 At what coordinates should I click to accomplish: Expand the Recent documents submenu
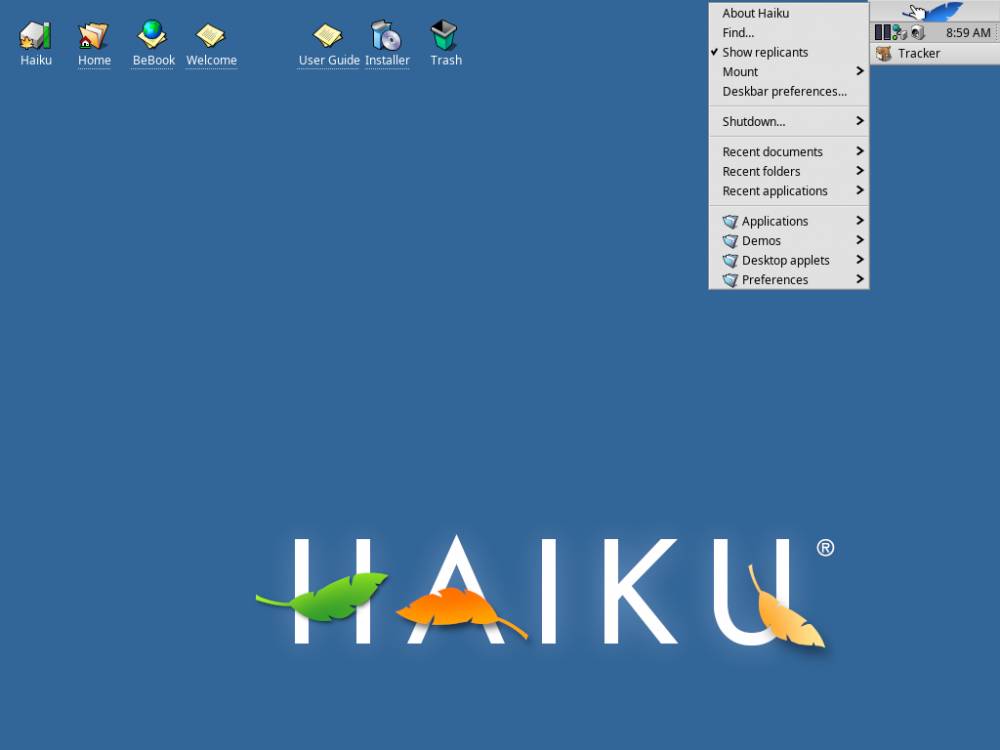click(789, 152)
